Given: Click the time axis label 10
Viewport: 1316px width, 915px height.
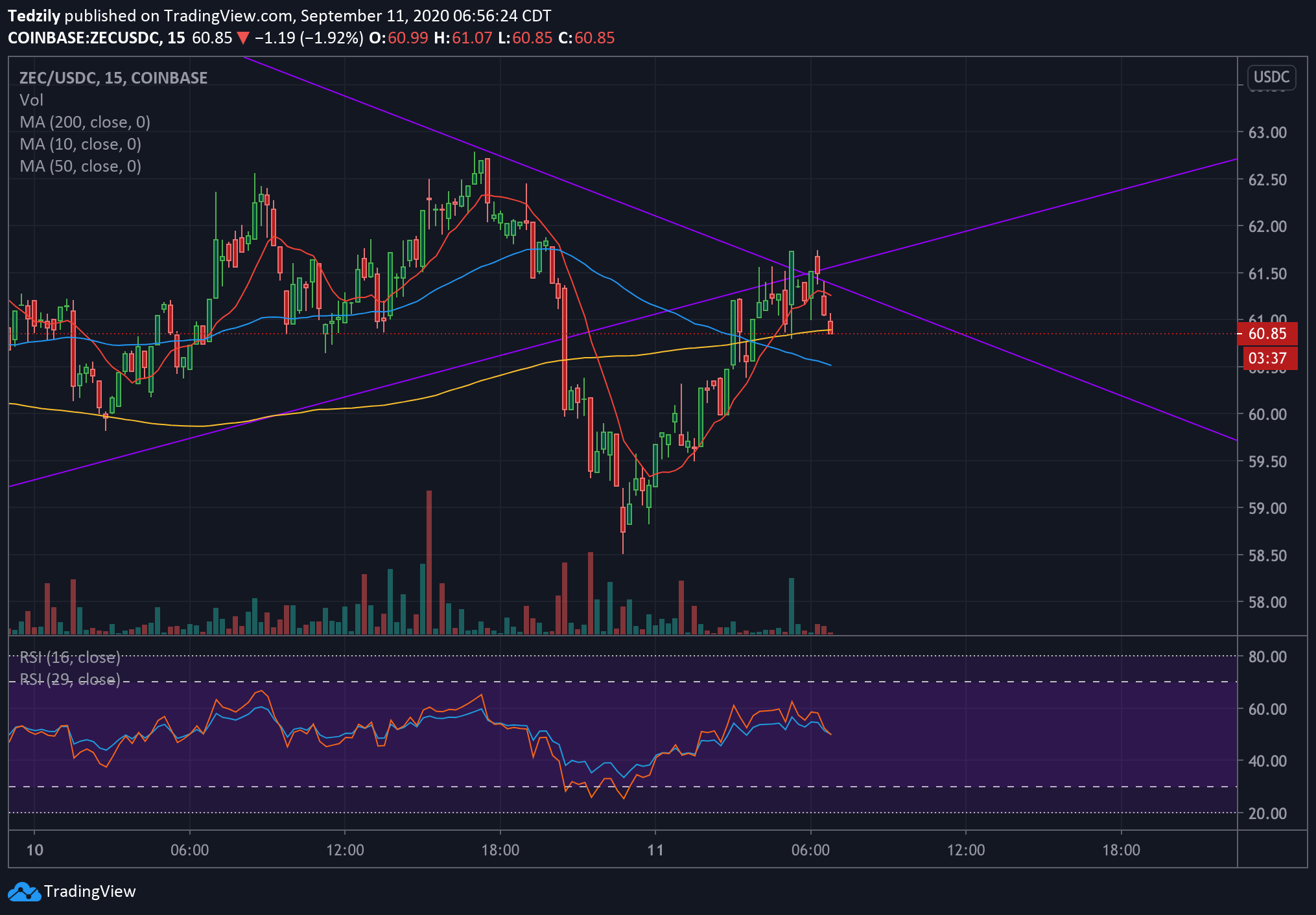Looking at the screenshot, I should [34, 850].
